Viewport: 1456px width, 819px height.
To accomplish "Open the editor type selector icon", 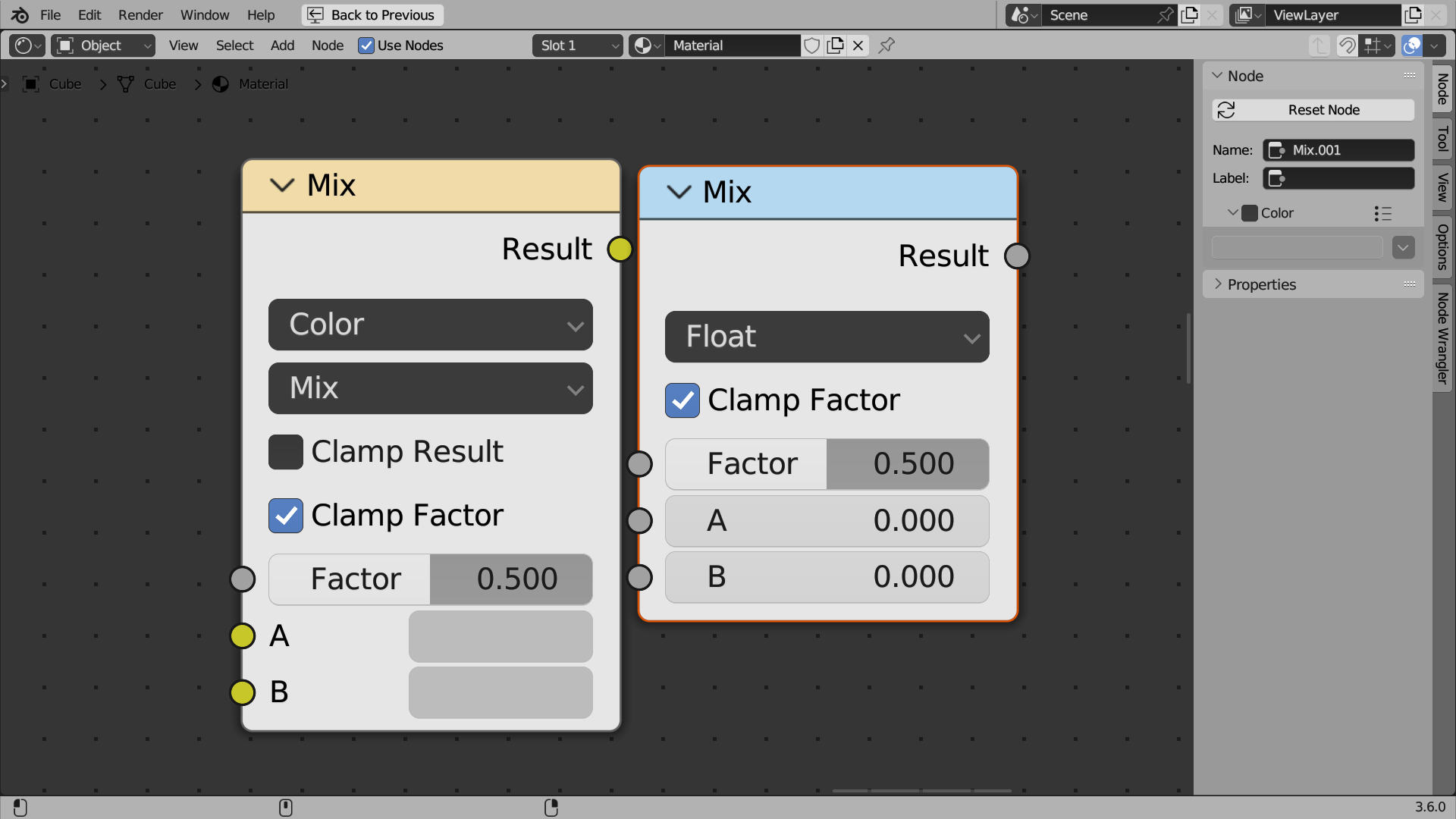I will pos(27,45).
